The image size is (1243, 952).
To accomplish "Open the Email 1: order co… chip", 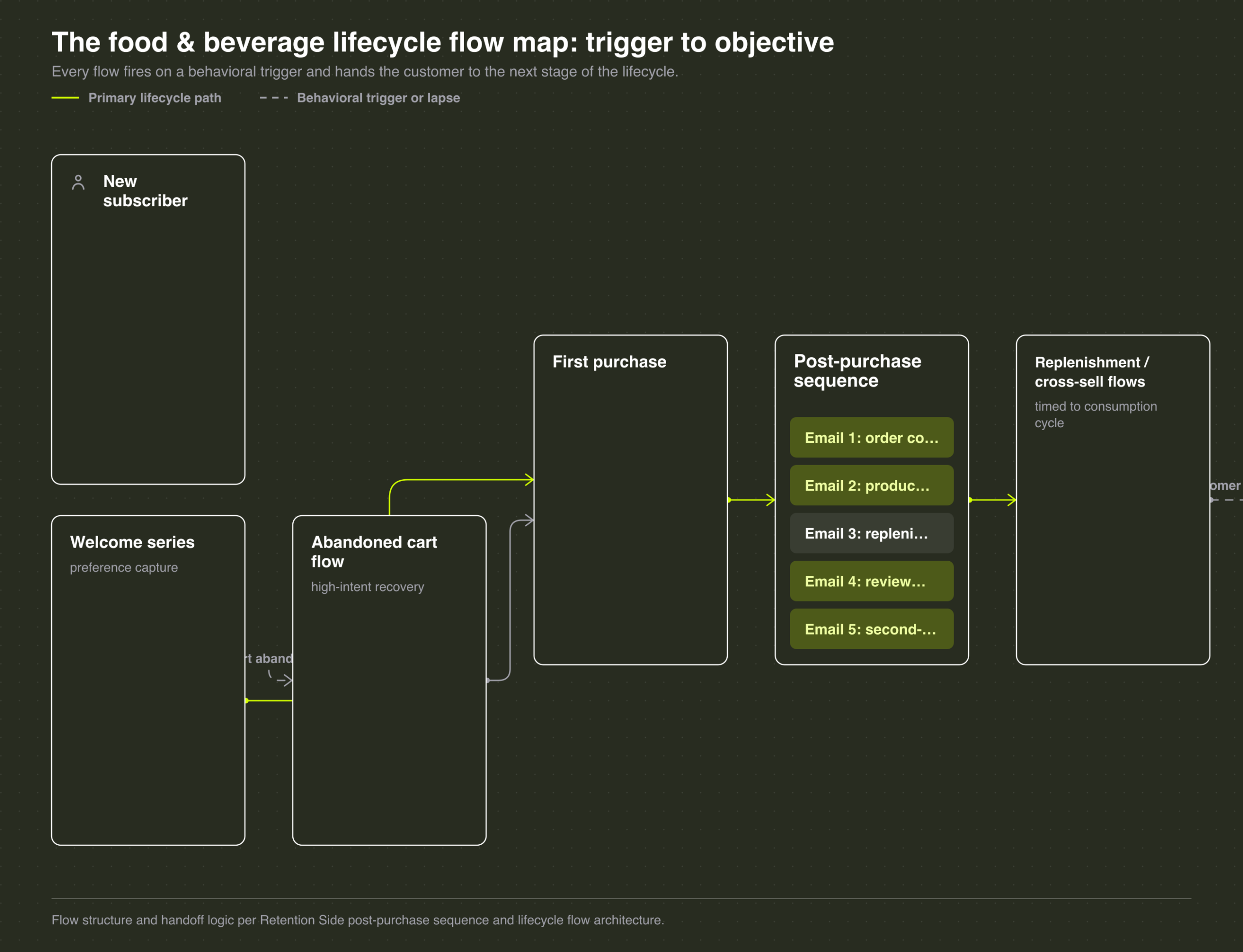I will pyautogui.click(x=872, y=437).
